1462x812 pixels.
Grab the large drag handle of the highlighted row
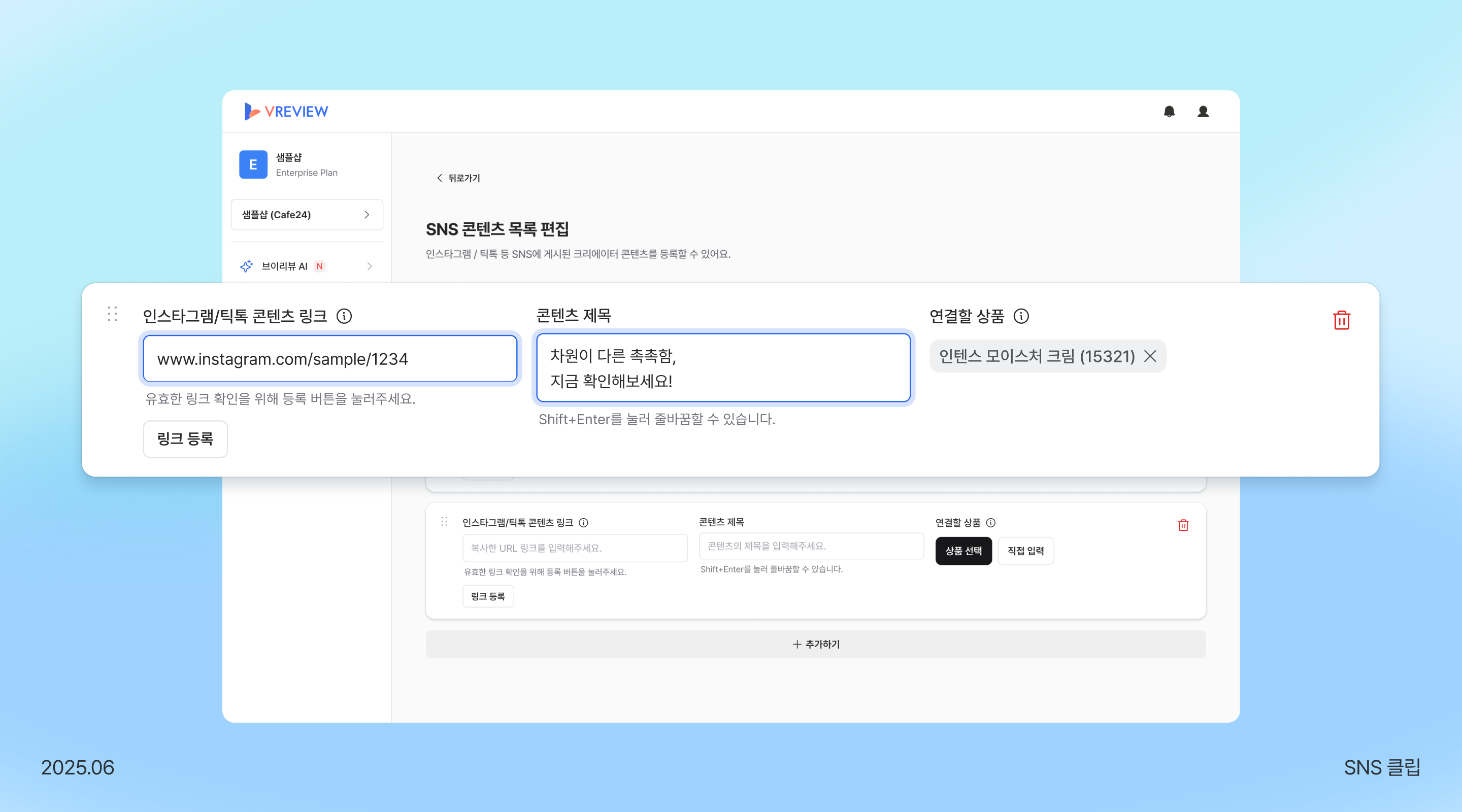112,314
